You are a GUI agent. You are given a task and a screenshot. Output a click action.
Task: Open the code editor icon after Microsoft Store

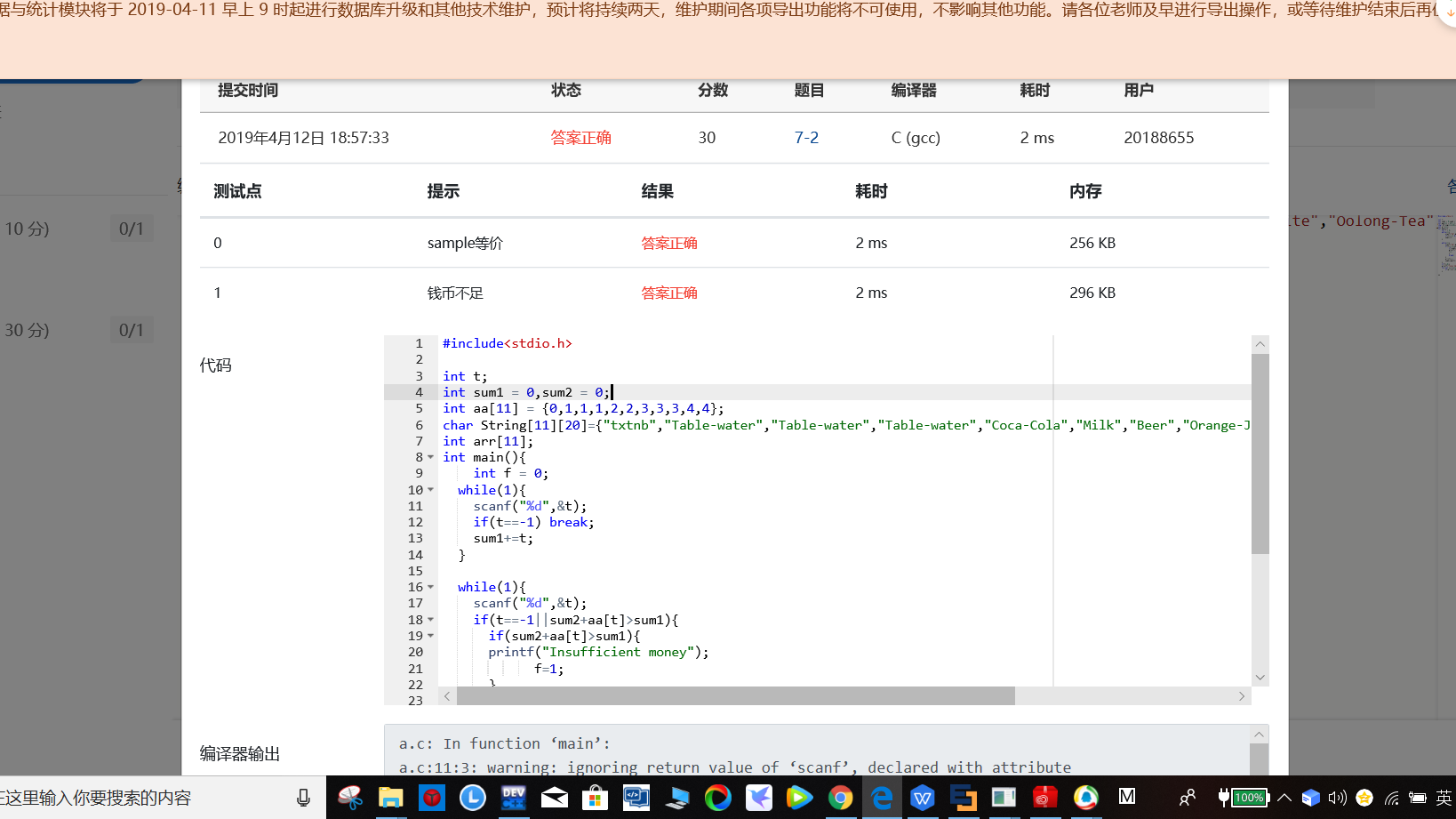pos(636,798)
